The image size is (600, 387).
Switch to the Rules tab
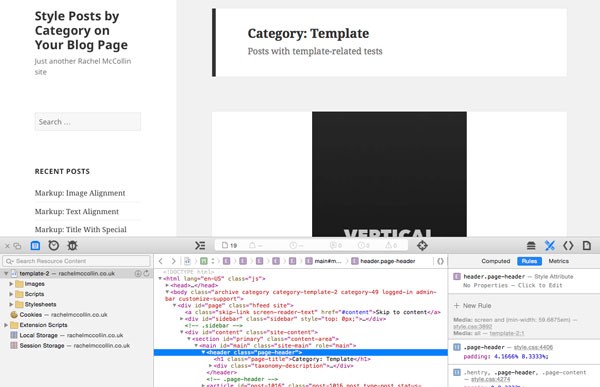[x=529, y=261]
